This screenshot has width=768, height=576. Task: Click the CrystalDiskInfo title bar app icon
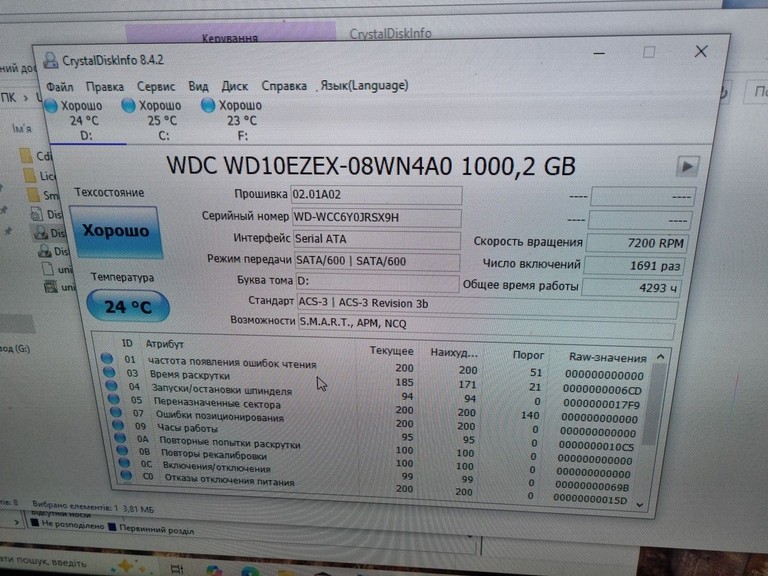pyautogui.click(x=51, y=60)
